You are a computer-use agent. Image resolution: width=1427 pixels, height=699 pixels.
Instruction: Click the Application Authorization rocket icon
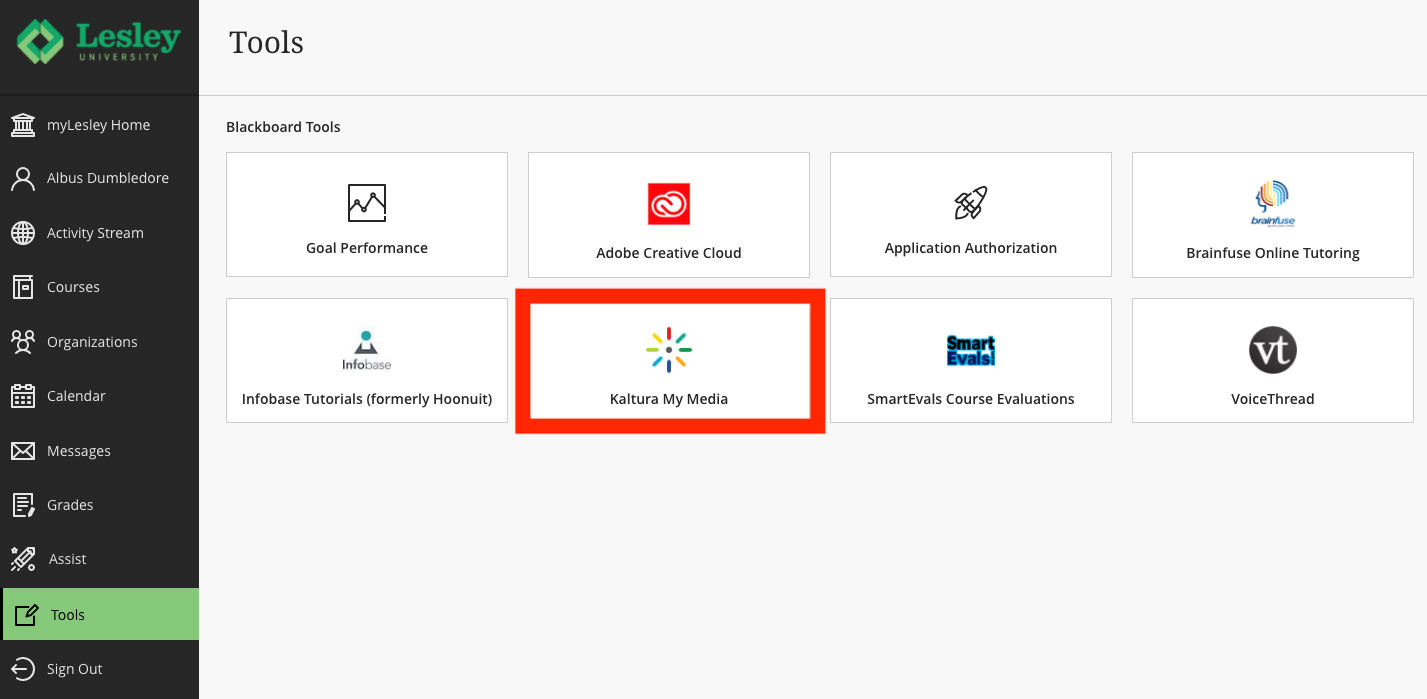(971, 203)
